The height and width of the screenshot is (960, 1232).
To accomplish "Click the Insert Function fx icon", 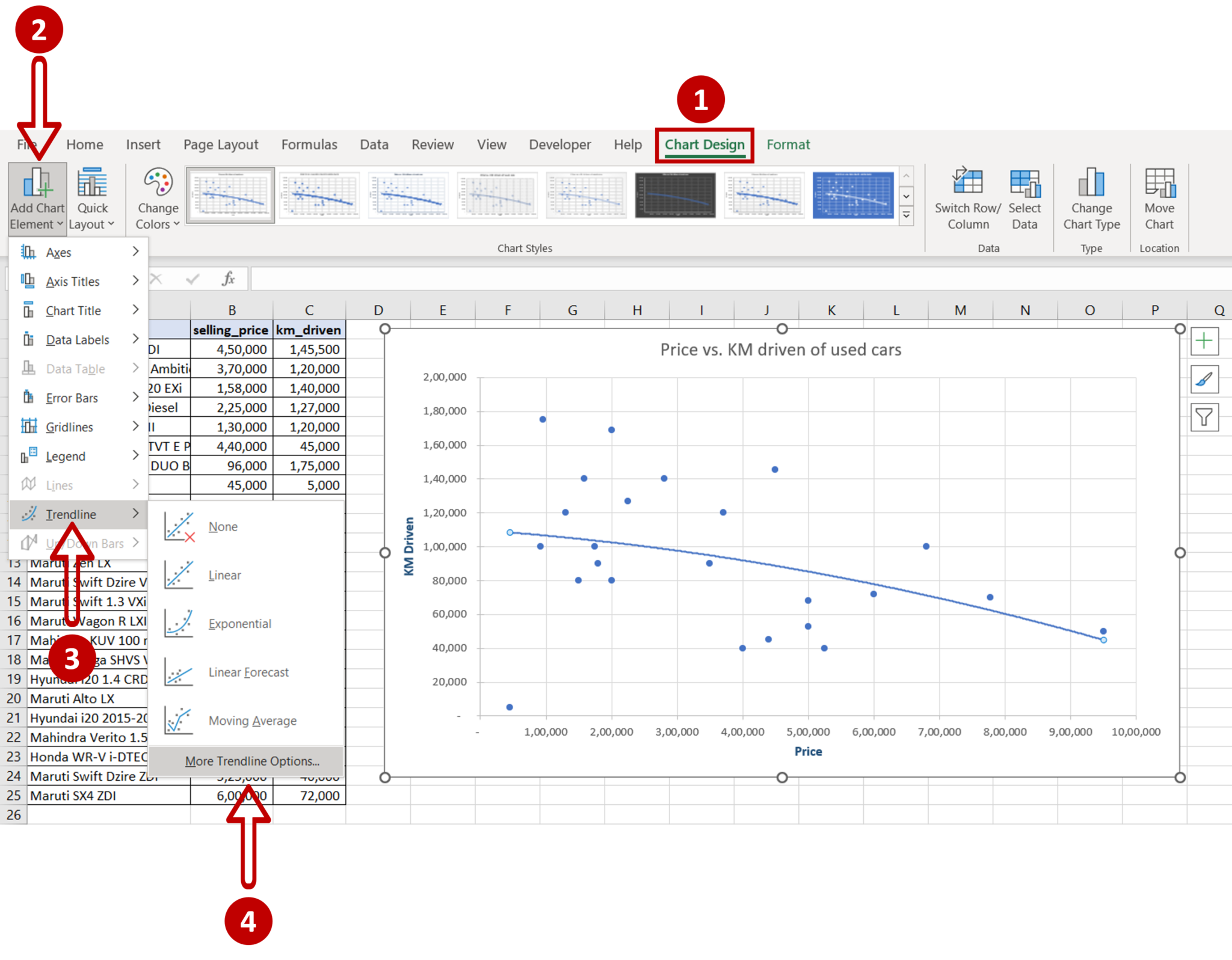I will (227, 278).
